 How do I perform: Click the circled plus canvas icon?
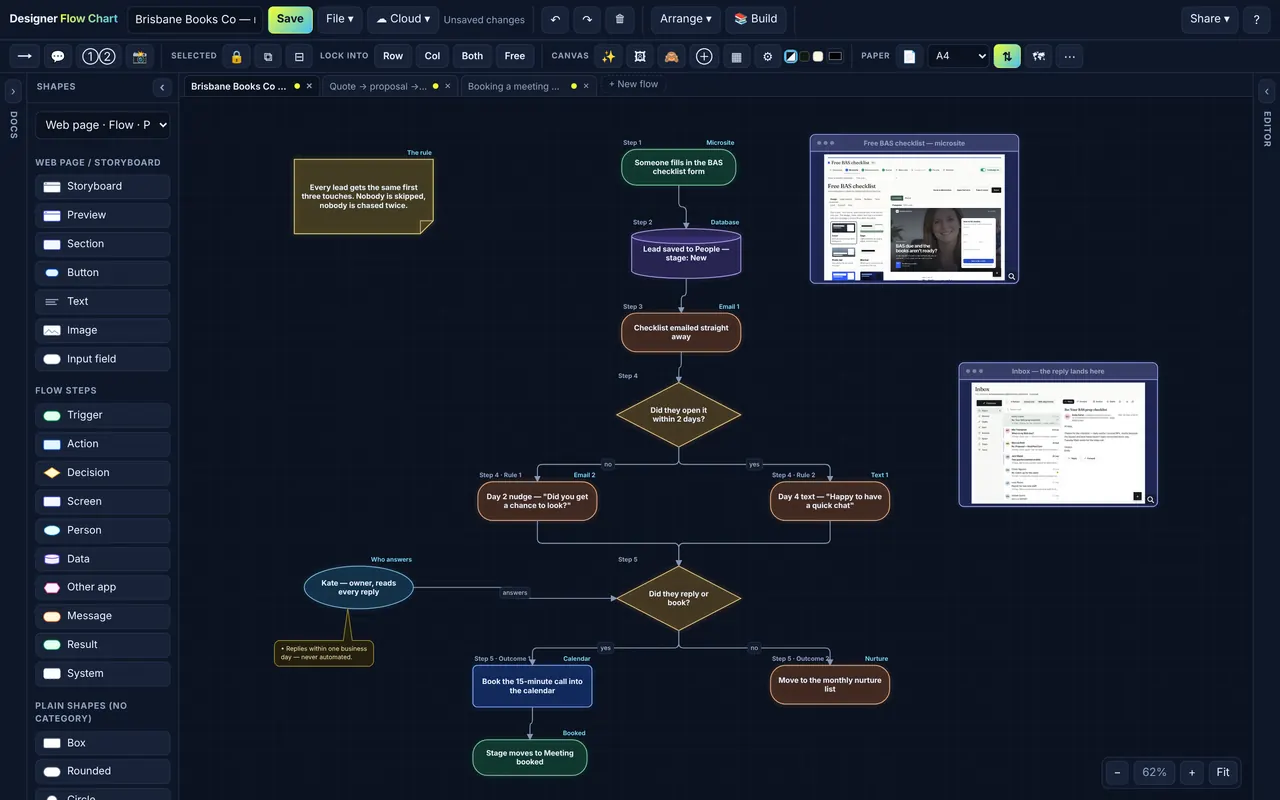tap(704, 56)
